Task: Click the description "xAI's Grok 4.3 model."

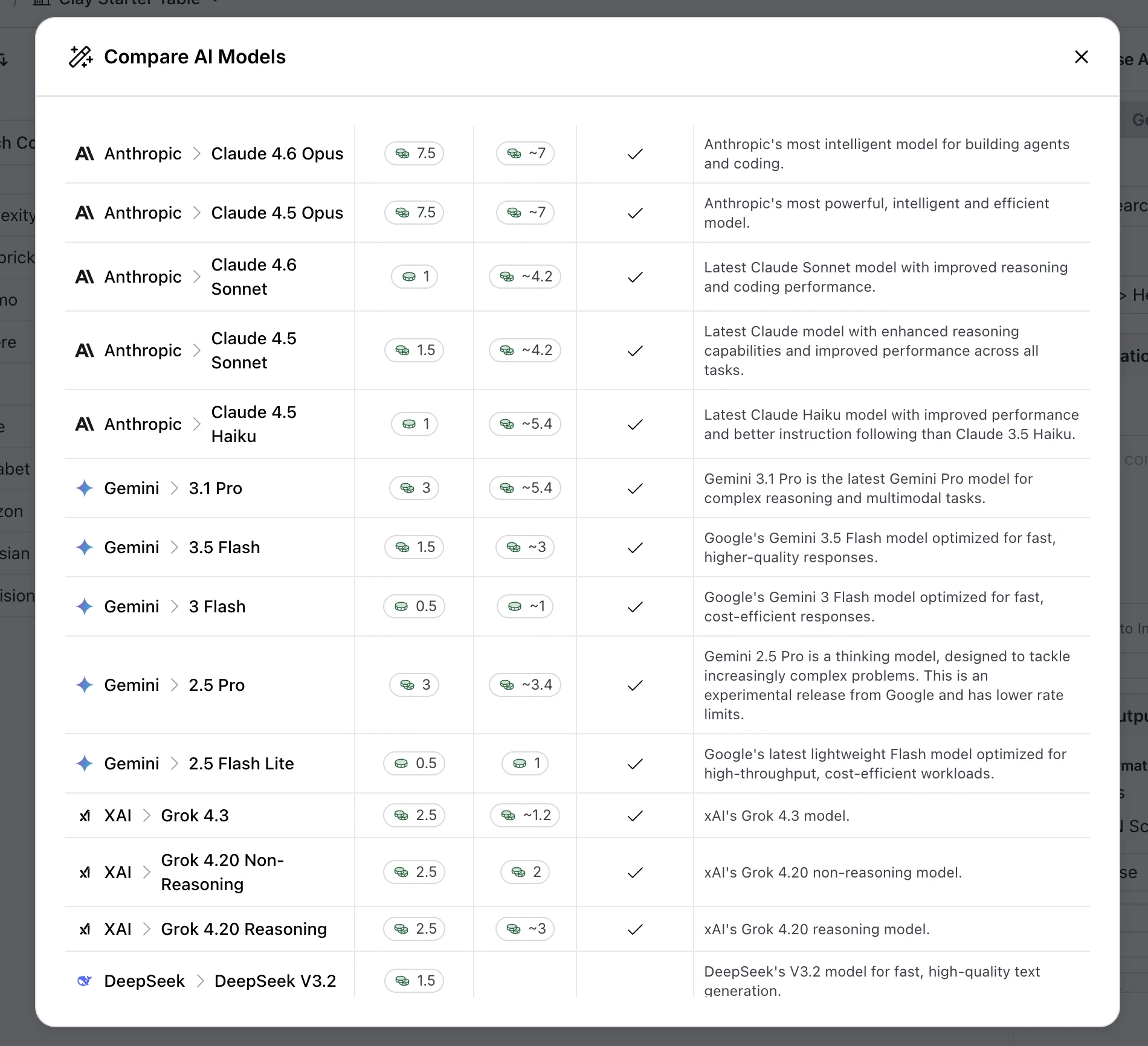Action: coord(777,816)
